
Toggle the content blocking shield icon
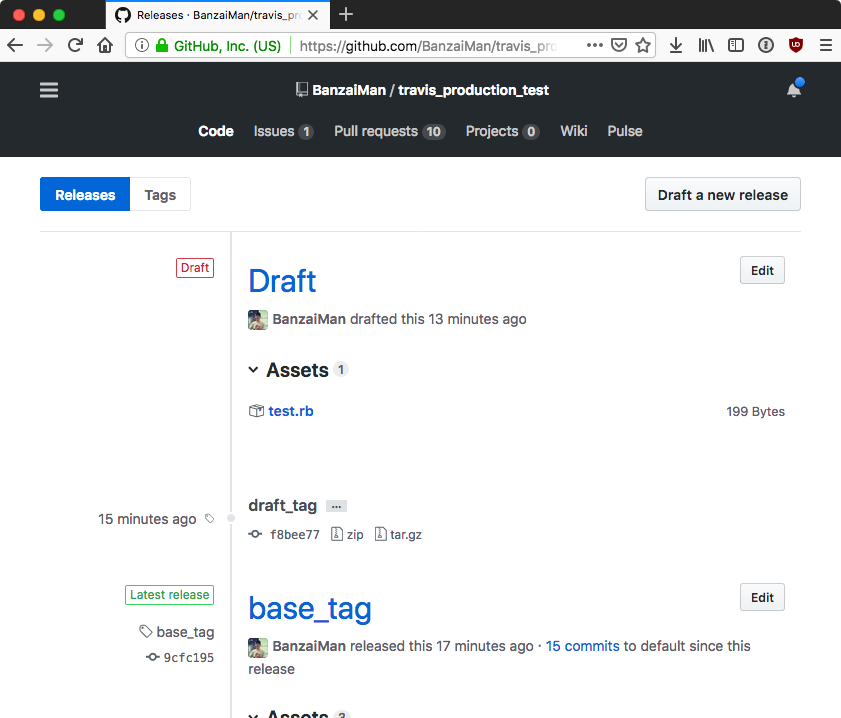tap(619, 45)
